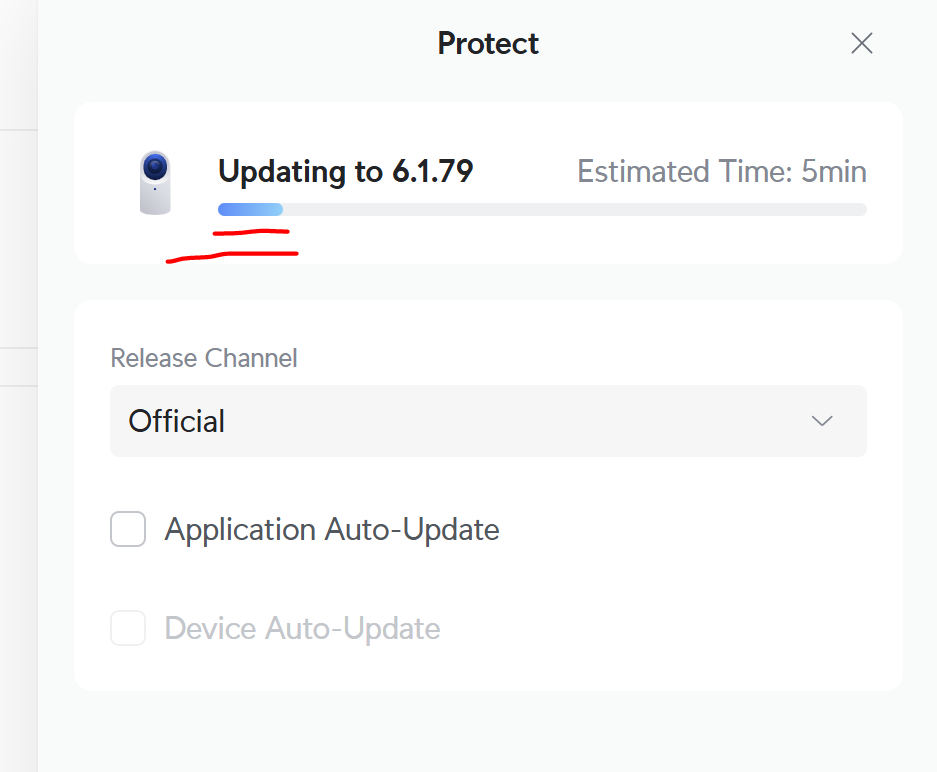Click the Protect panel title
Image resolution: width=937 pixels, height=772 pixels.
pyautogui.click(x=488, y=43)
